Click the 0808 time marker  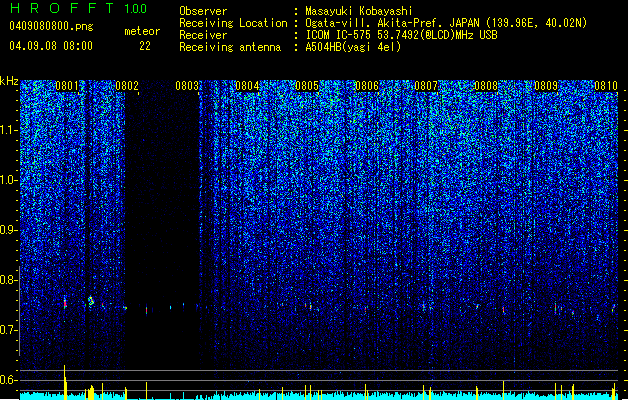[486, 86]
